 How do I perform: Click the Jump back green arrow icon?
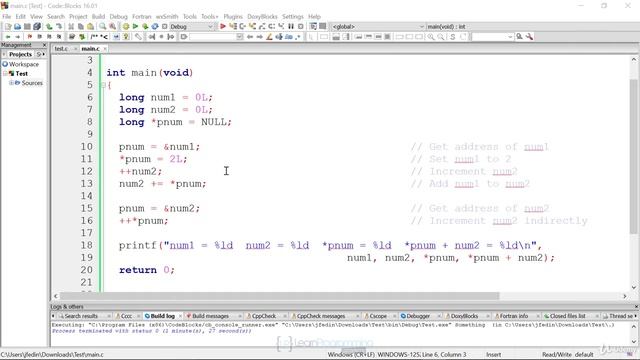pos(8,37)
